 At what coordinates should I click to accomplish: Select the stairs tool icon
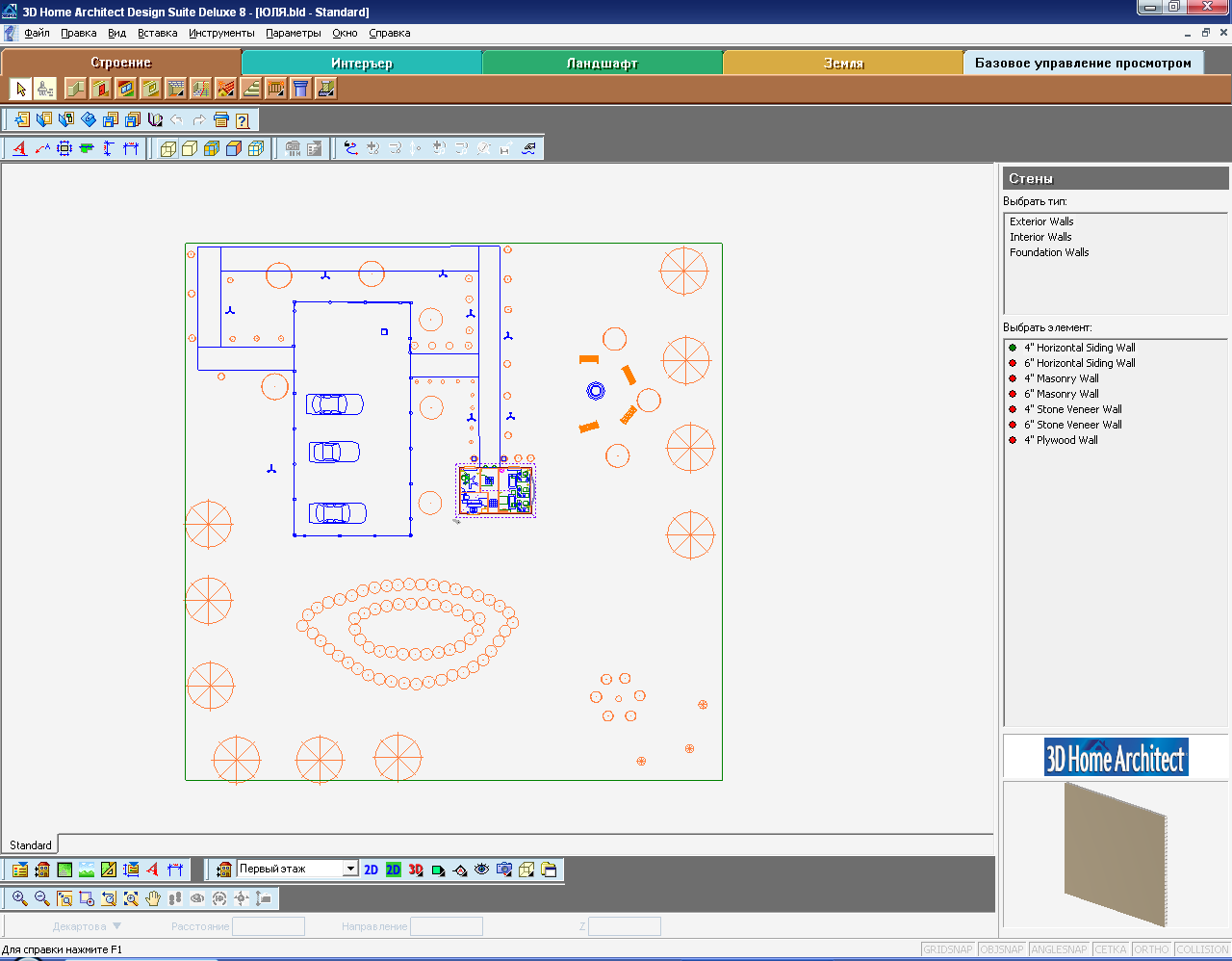(251, 90)
